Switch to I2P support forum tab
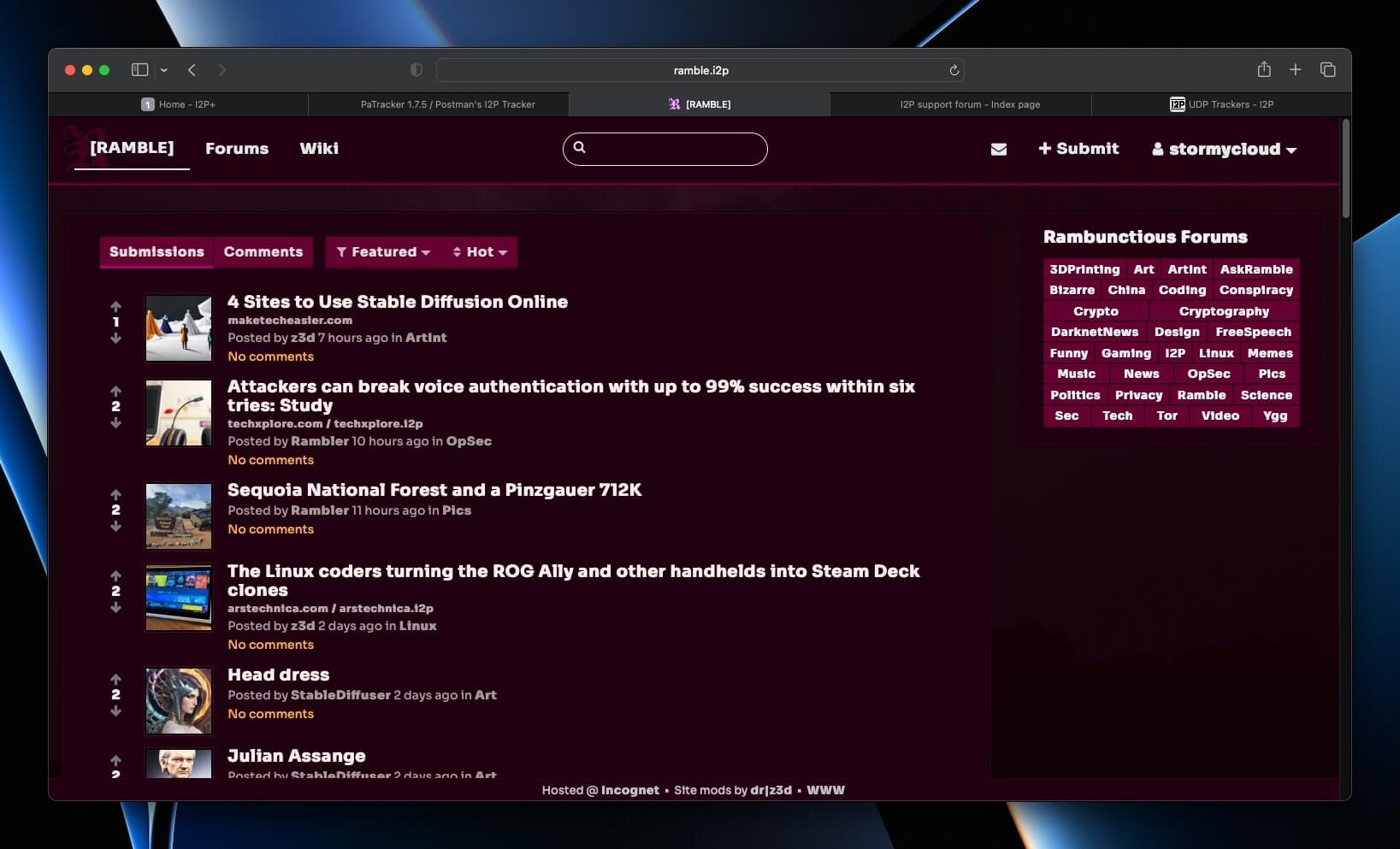 click(969, 104)
